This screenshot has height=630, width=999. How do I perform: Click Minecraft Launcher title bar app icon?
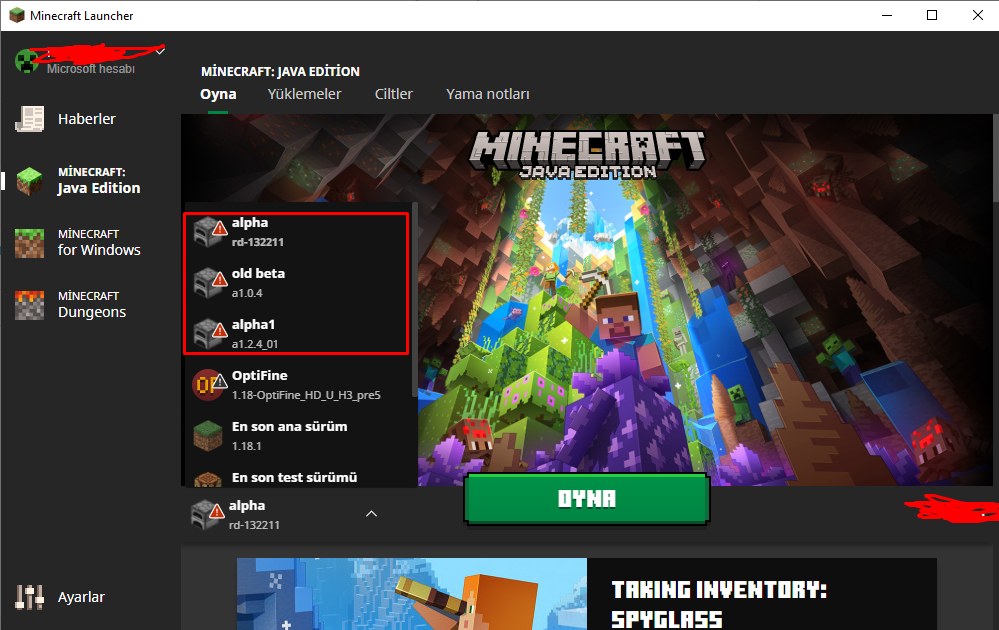point(17,15)
